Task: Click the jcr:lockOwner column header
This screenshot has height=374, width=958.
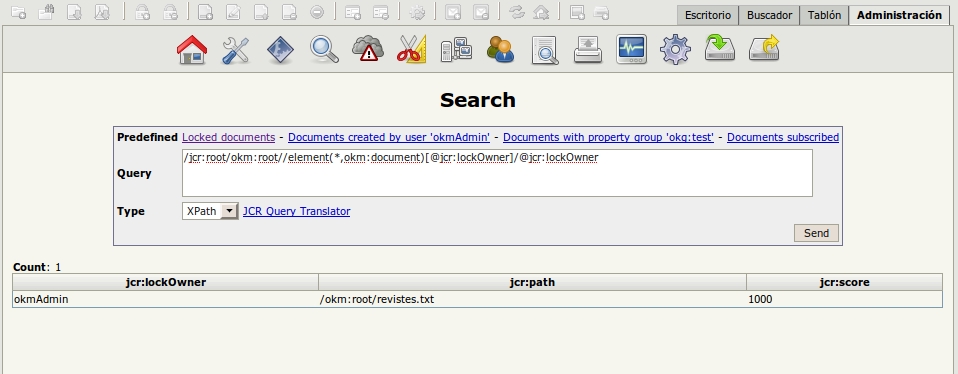Action: (166, 282)
